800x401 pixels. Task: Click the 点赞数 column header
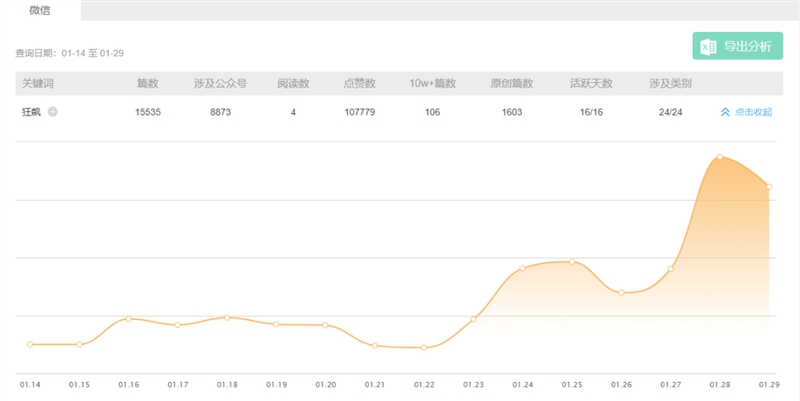(359, 83)
